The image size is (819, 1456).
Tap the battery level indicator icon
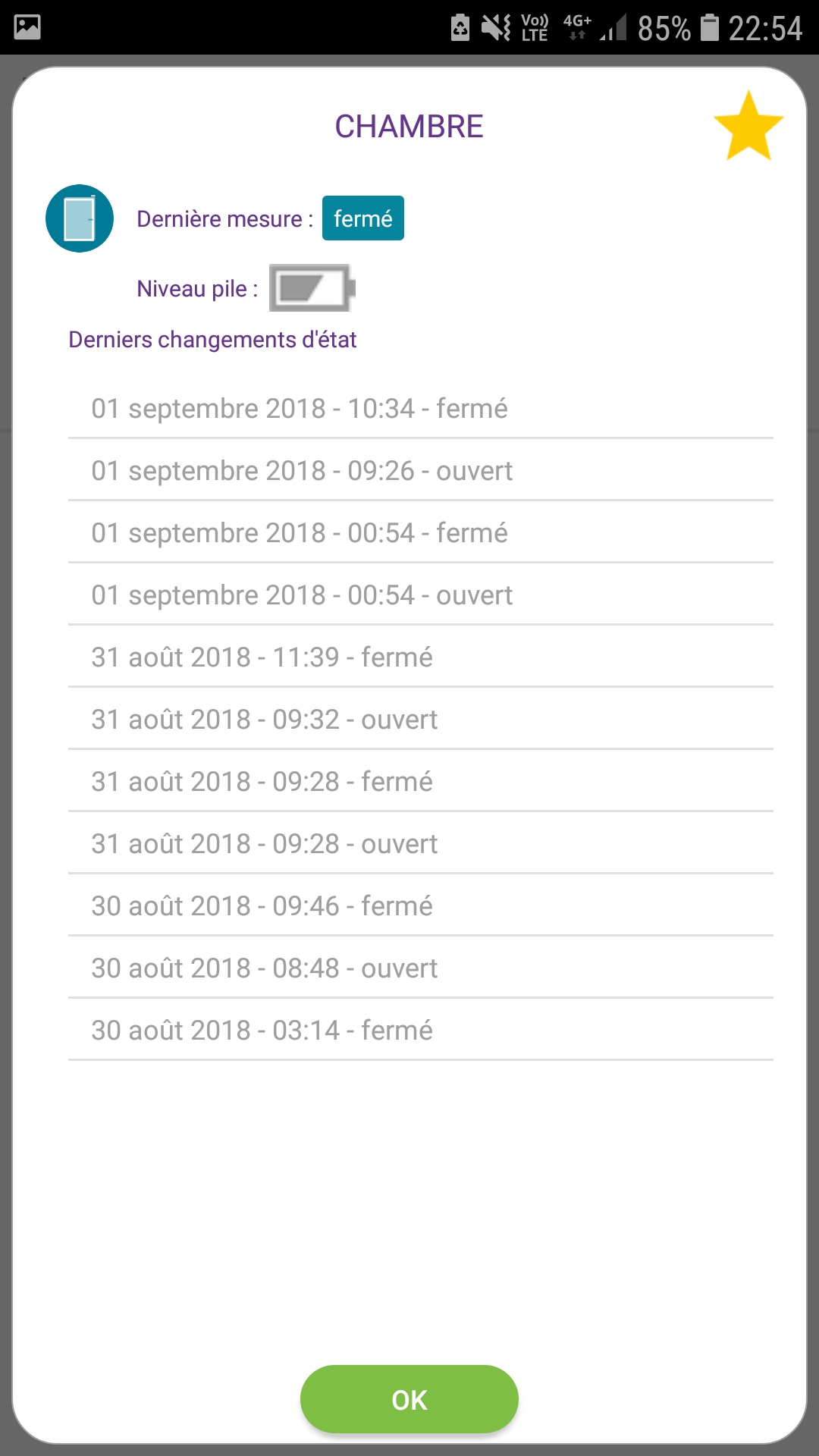point(312,288)
